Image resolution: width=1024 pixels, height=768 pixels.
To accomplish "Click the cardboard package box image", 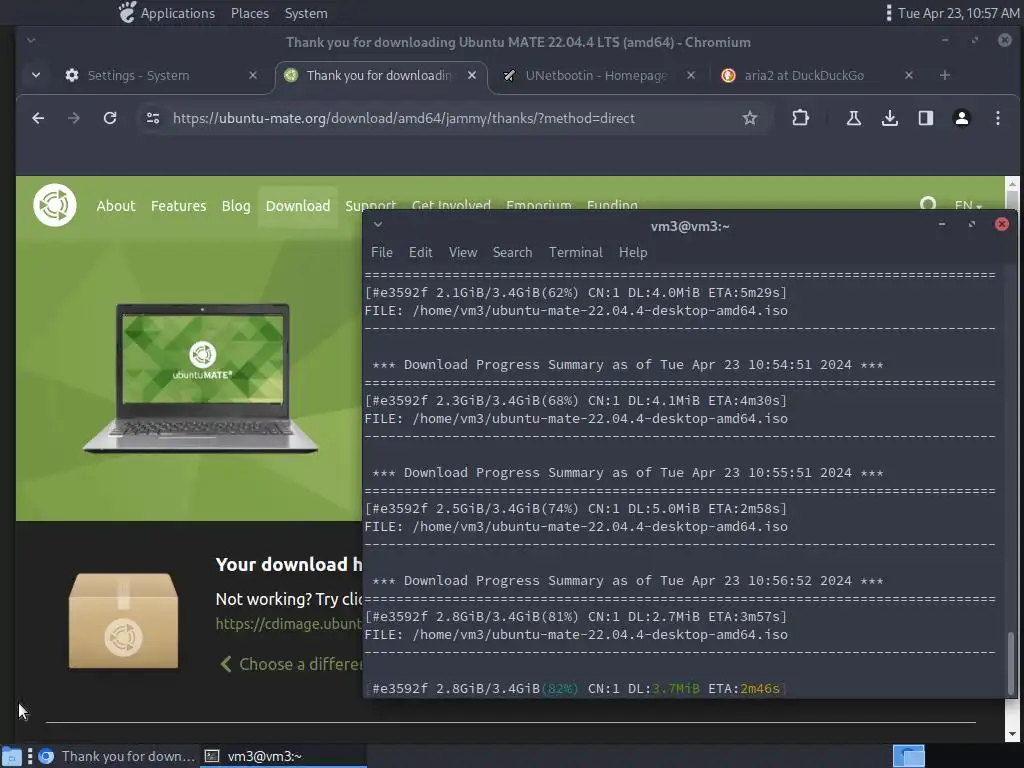I will pos(123,620).
